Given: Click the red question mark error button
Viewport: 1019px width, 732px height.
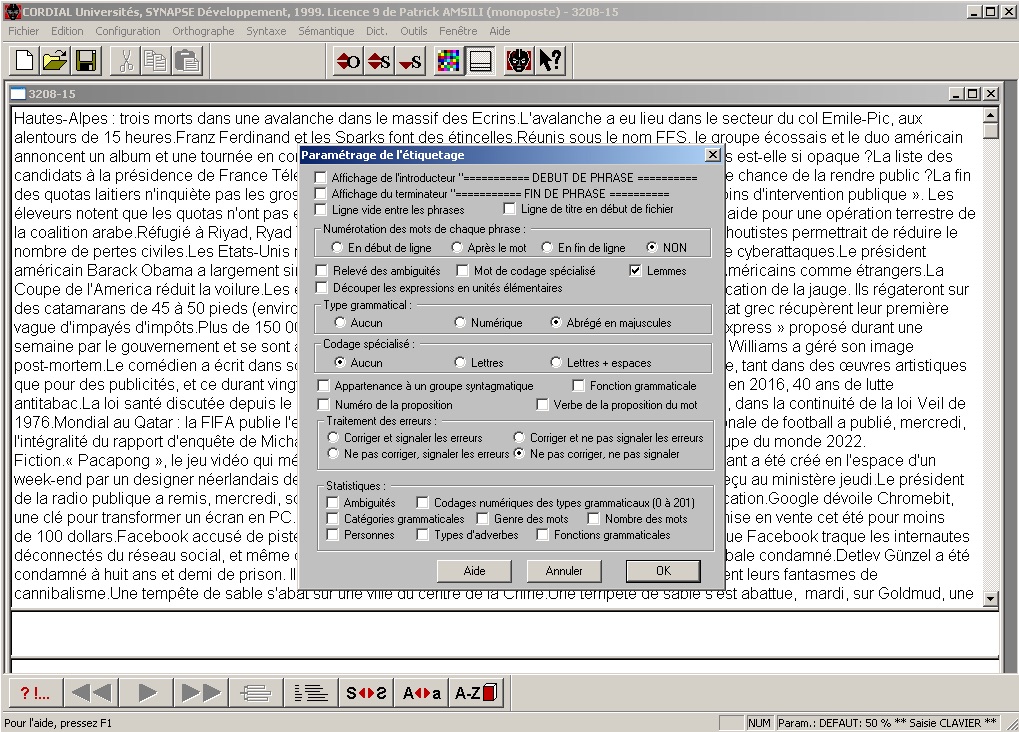Looking at the screenshot, I should point(36,693).
